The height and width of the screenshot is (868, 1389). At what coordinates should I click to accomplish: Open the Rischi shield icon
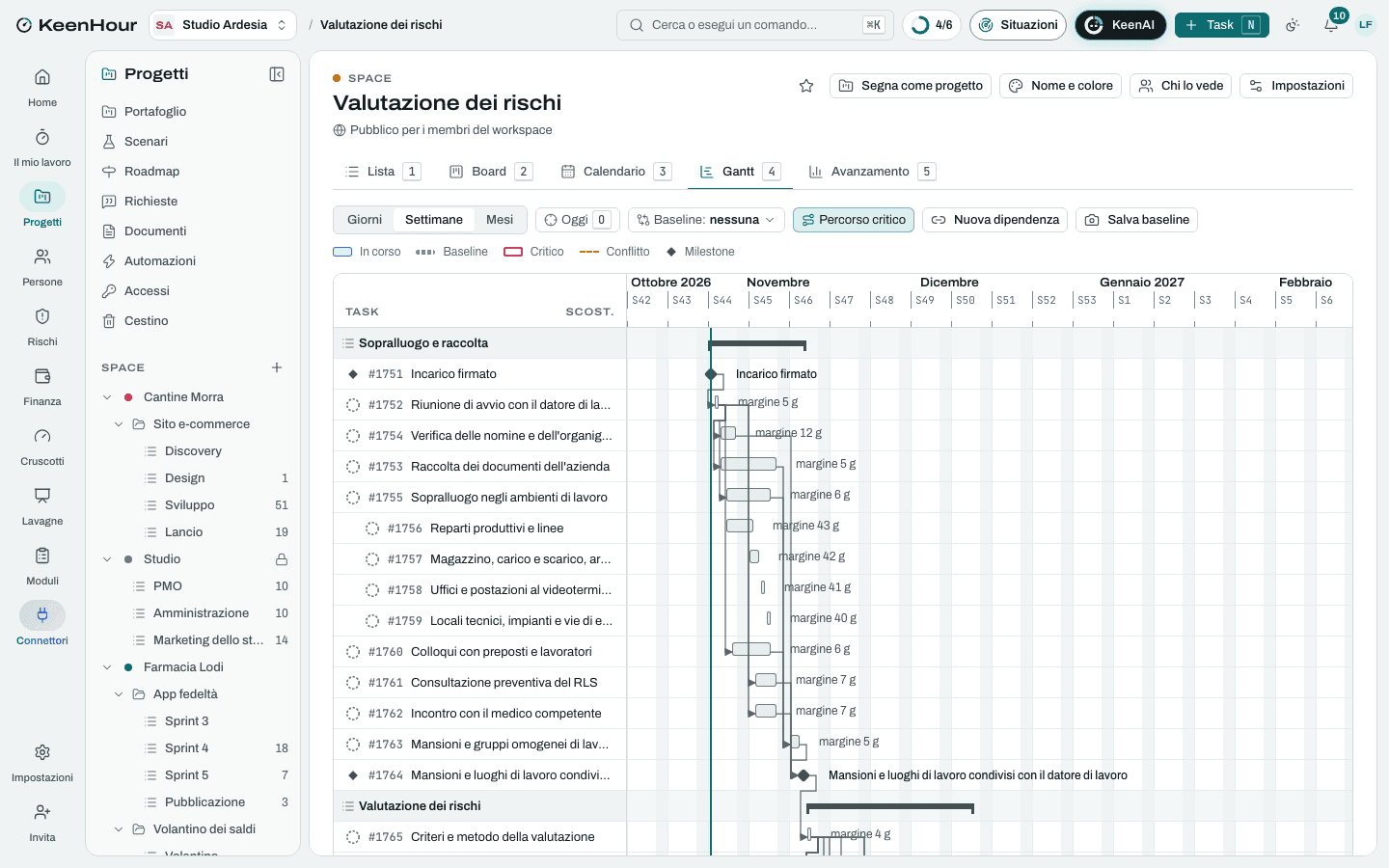coord(42,317)
